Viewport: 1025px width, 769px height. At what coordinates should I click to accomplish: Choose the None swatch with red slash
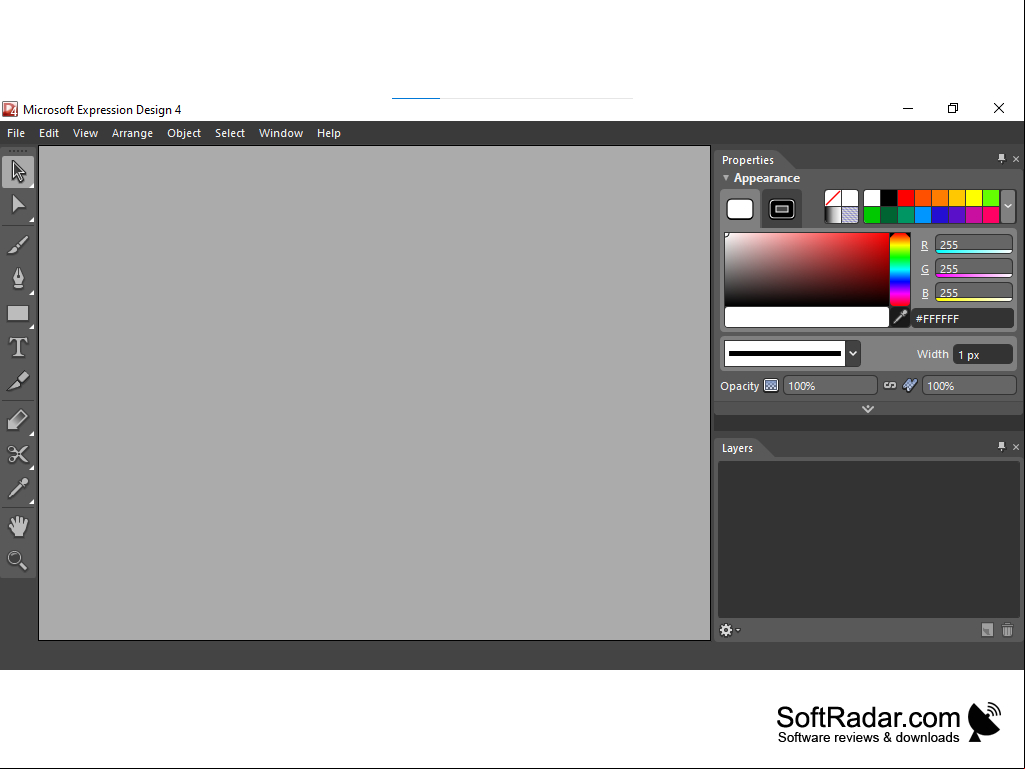pyautogui.click(x=833, y=198)
